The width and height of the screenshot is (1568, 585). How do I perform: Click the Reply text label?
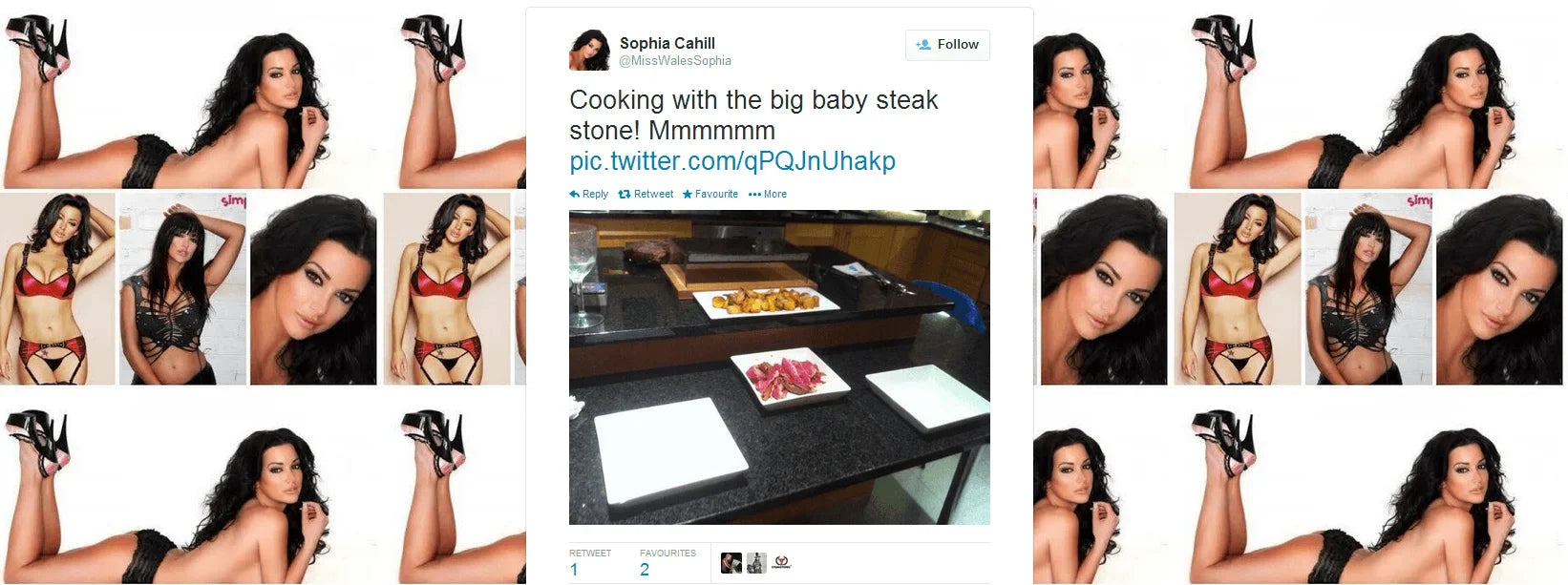coord(595,194)
